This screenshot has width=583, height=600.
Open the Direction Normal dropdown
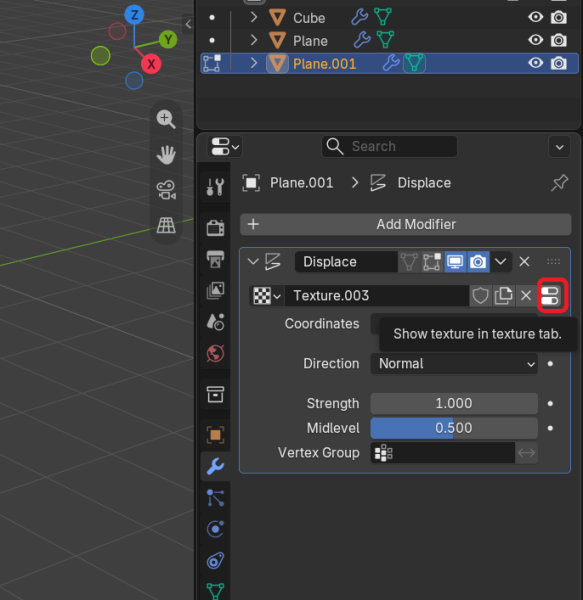(x=454, y=364)
